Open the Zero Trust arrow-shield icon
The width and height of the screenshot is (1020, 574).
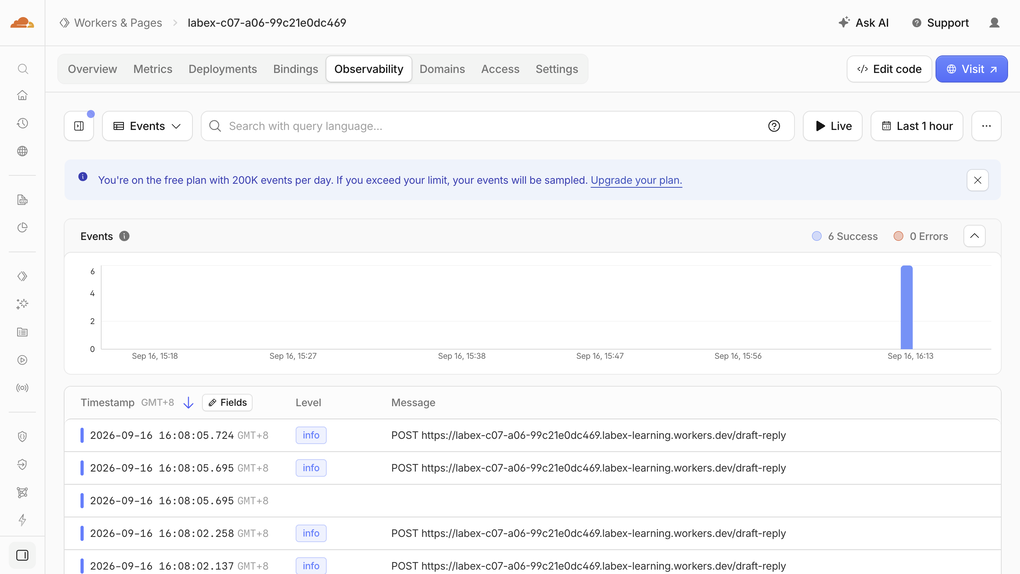pyautogui.click(x=22, y=465)
